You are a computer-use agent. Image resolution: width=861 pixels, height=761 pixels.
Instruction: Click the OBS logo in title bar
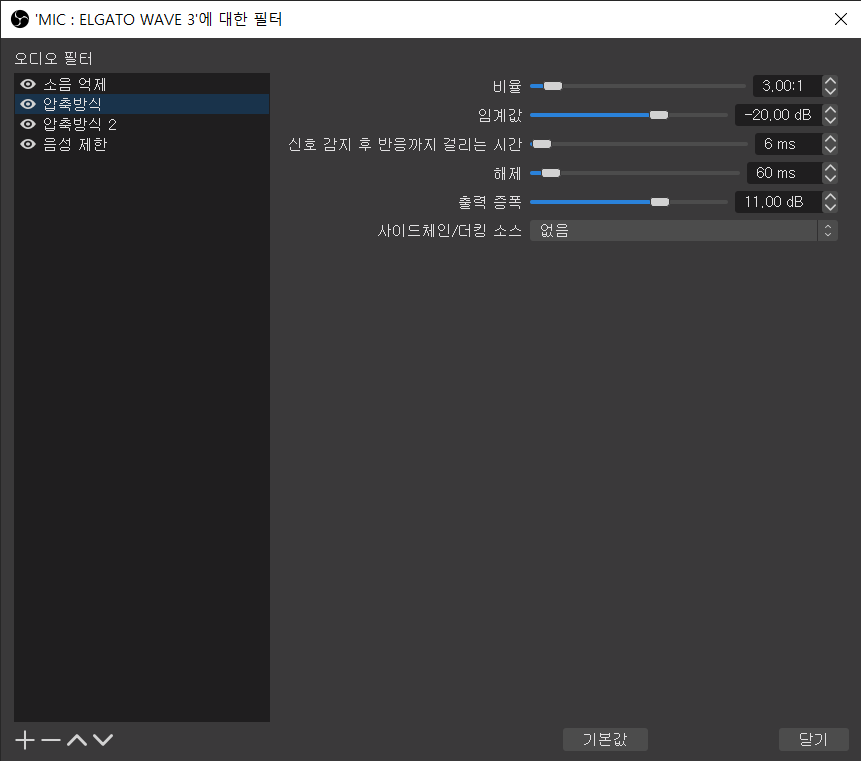click(x=20, y=19)
